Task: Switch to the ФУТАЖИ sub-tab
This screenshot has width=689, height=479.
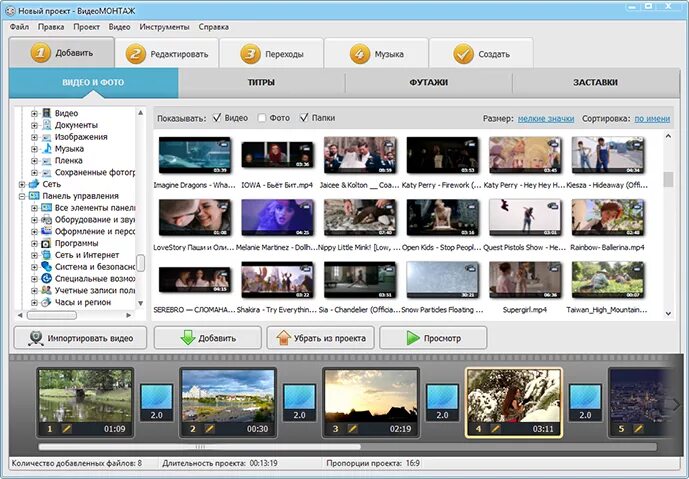Action: coord(428,83)
